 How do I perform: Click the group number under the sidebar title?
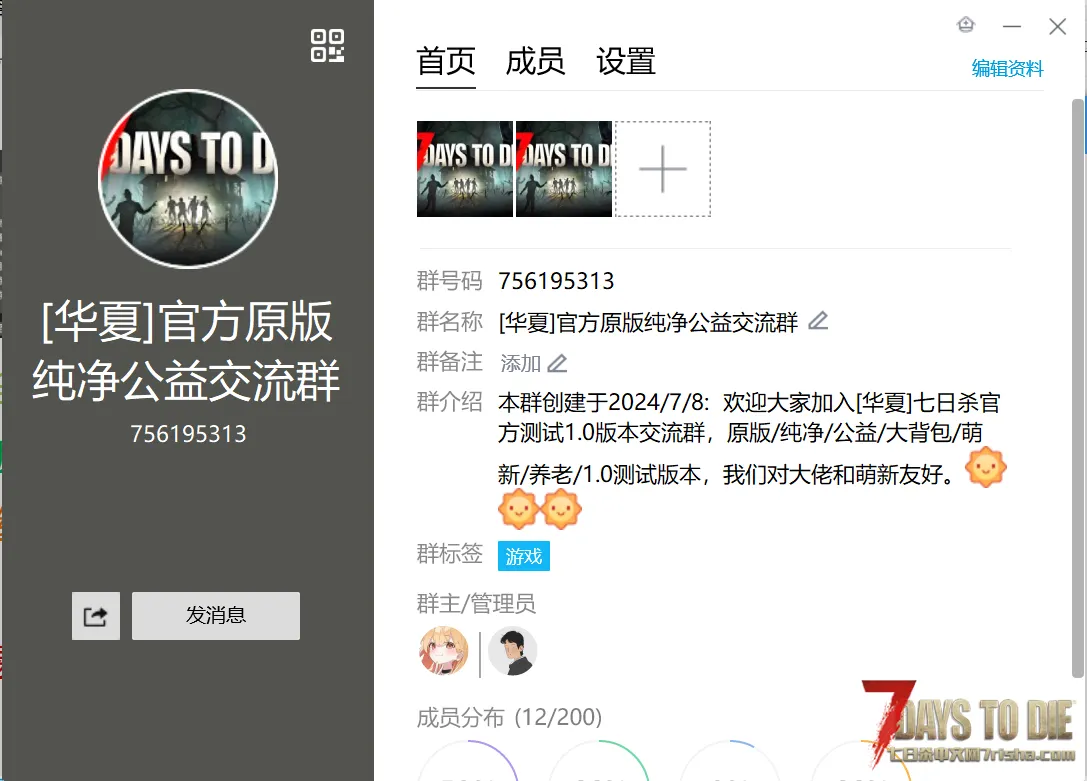(x=188, y=434)
